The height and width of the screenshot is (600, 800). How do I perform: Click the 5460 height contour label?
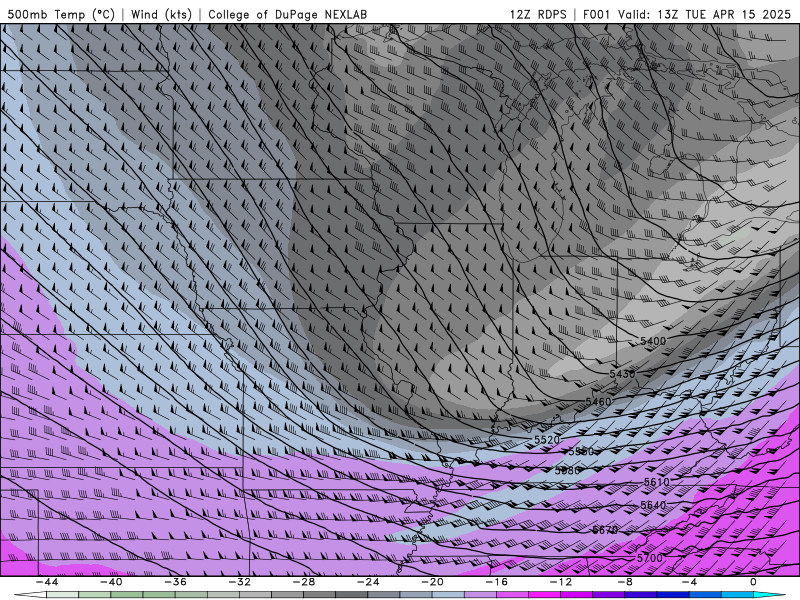click(x=598, y=402)
